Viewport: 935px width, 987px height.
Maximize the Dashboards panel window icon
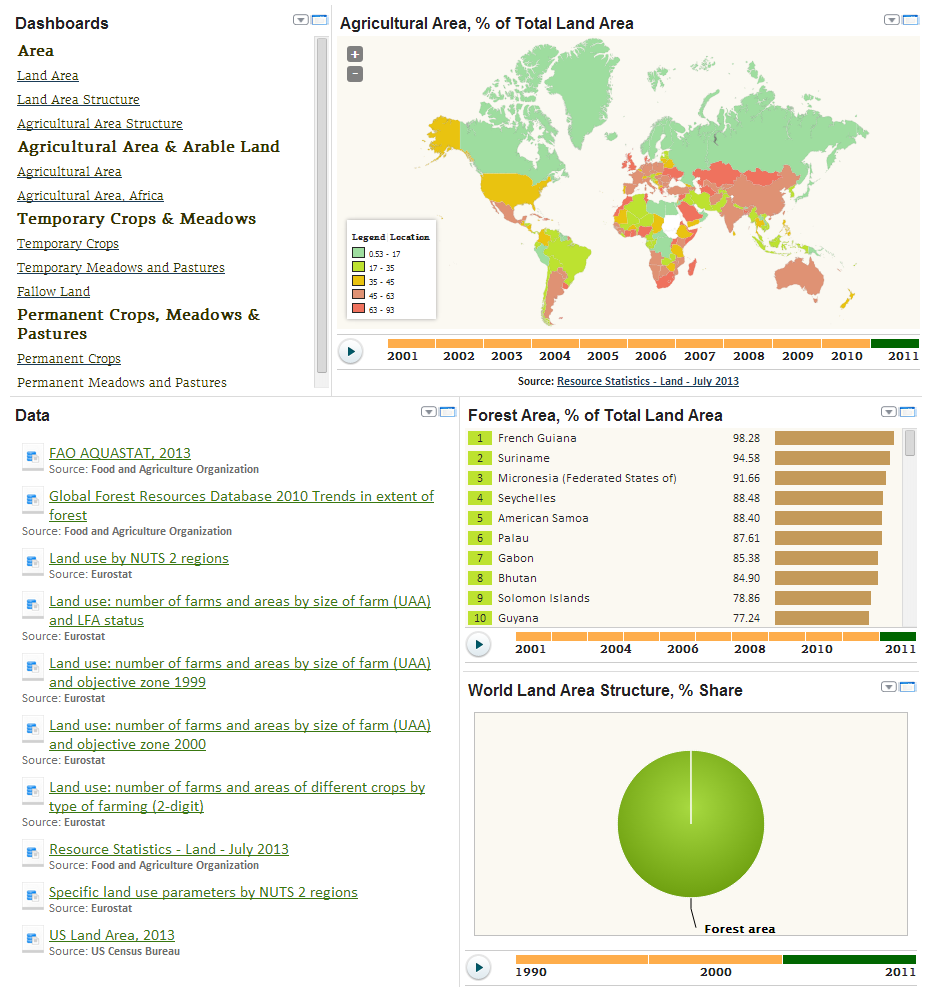point(320,20)
